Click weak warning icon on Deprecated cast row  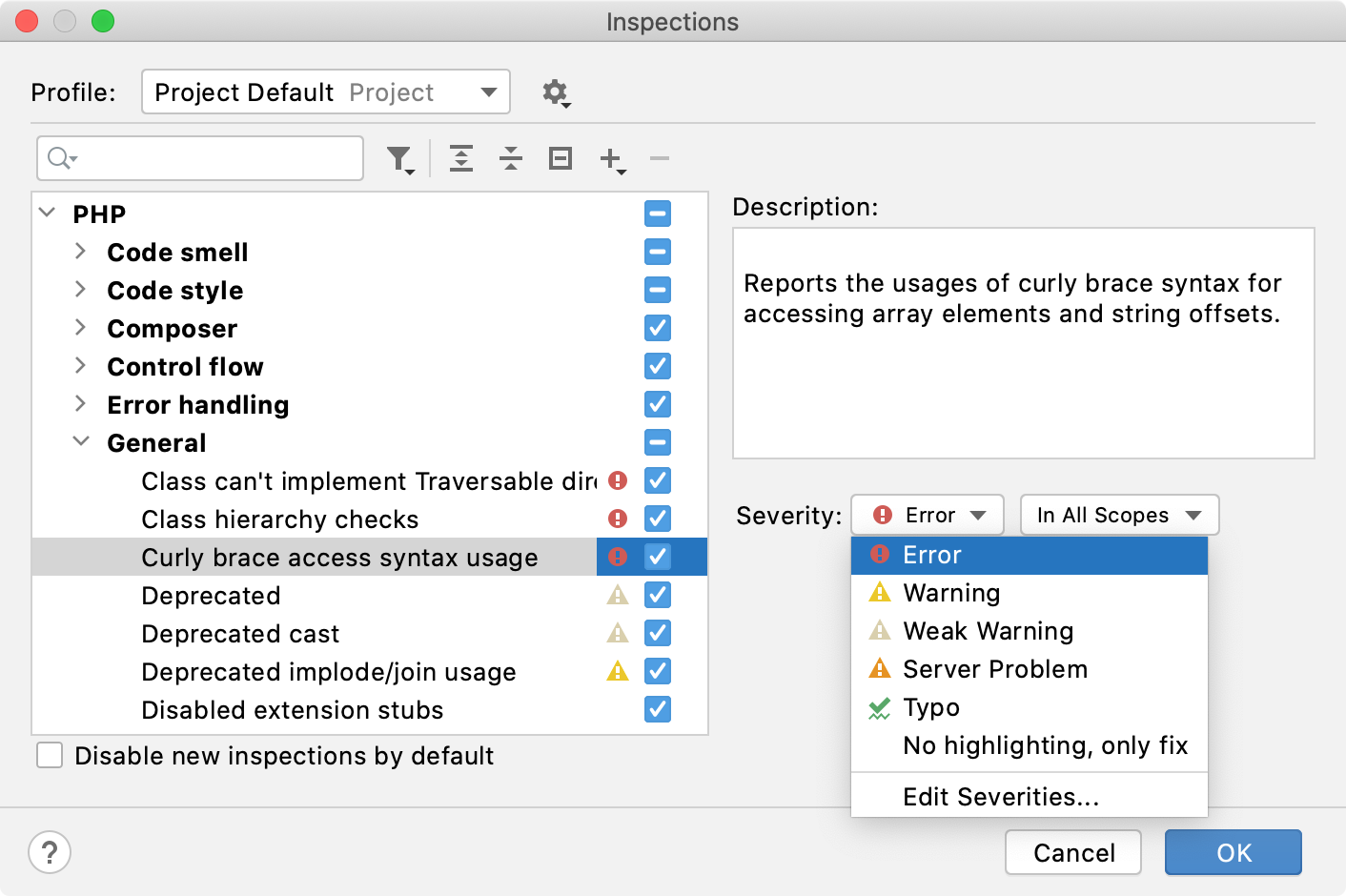coord(618,633)
